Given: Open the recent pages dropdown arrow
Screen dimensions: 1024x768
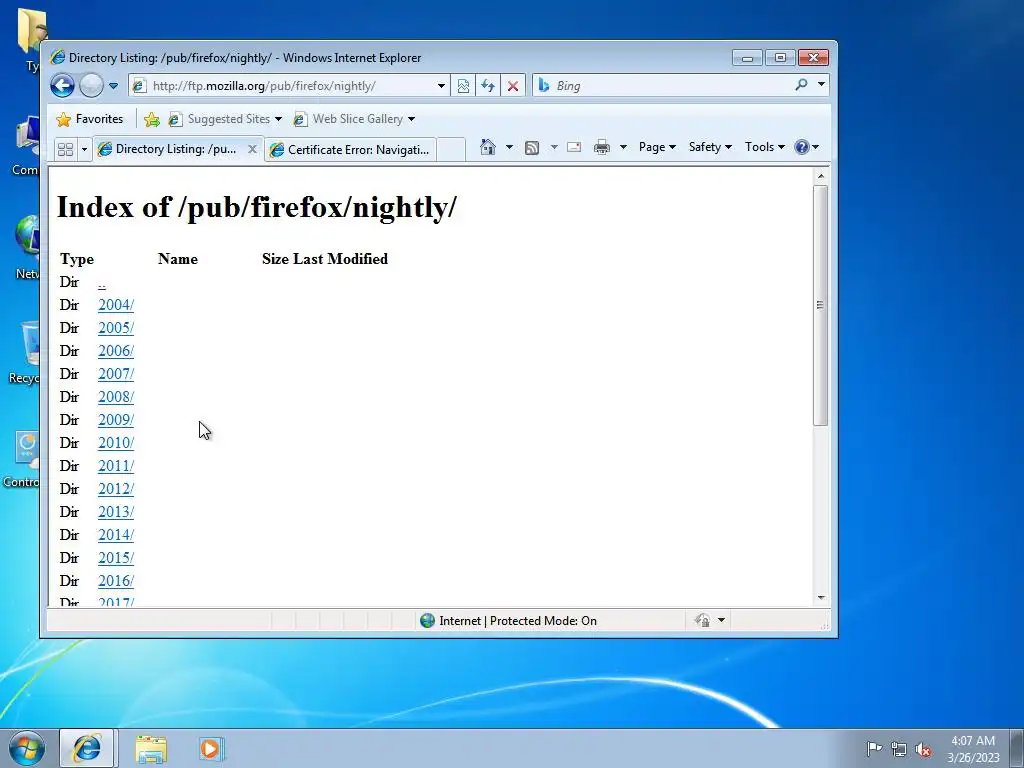Looking at the screenshot, I should (114, 86).
